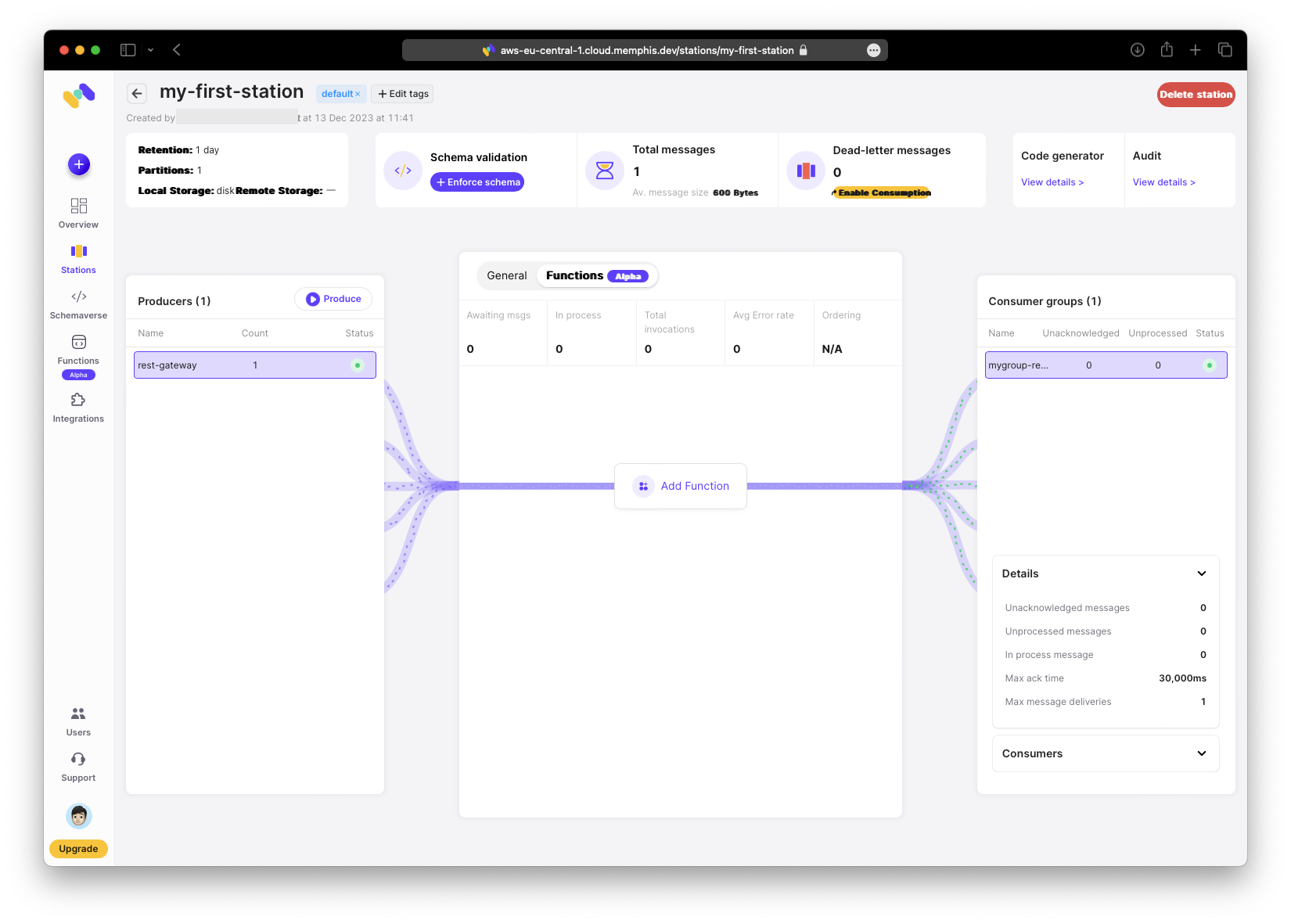
Task: Switch to the General tab
Action: click(506, 275)
